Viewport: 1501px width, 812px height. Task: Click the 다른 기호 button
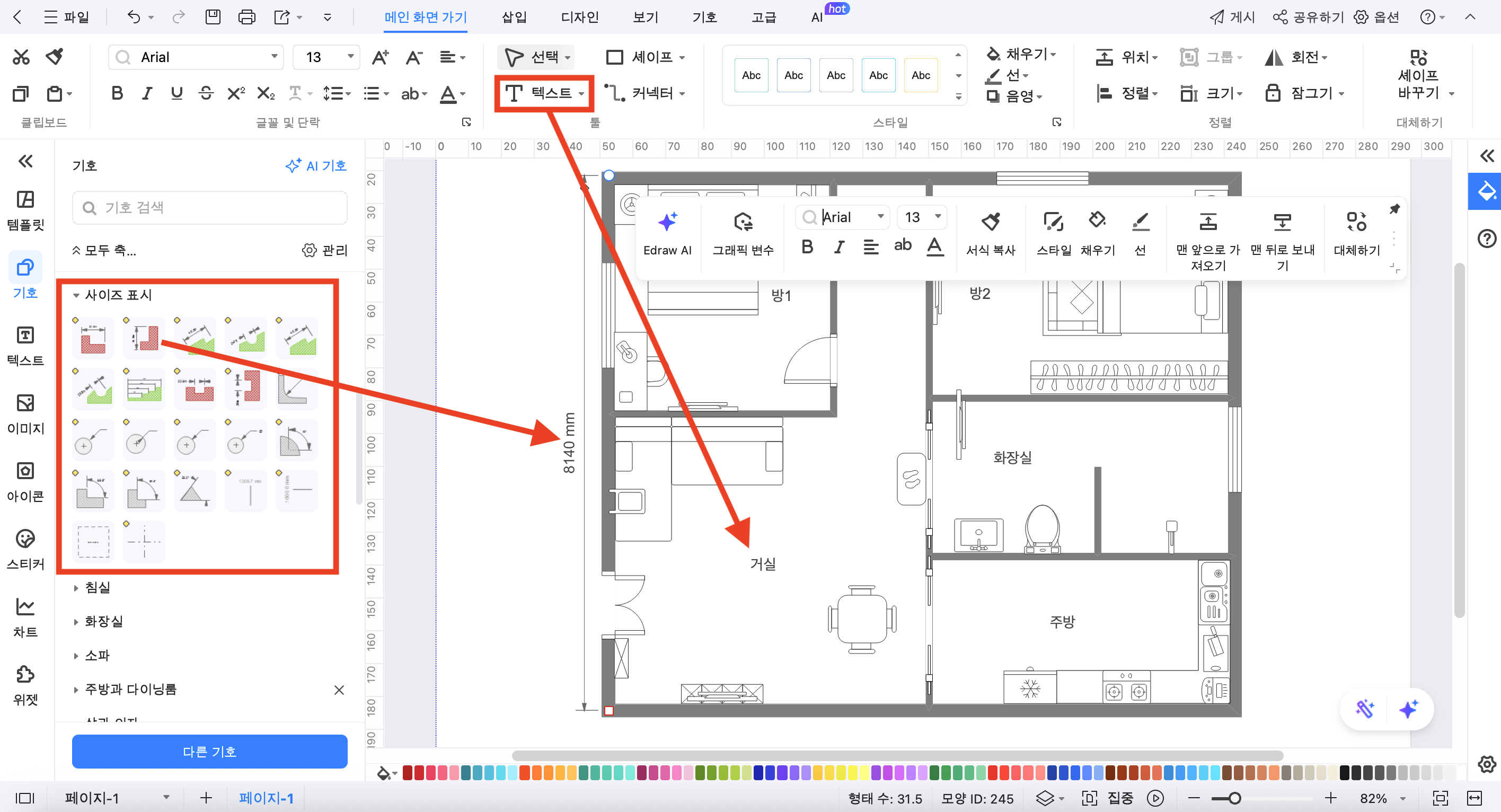click(x=210, y=751)
